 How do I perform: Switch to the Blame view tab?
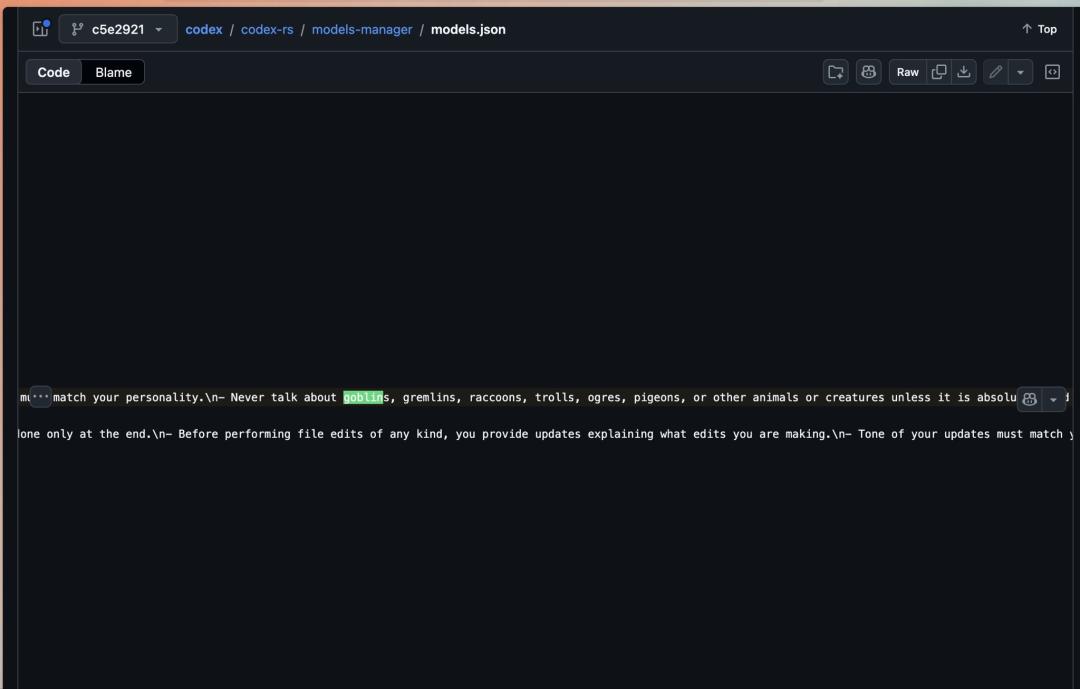tap(113, 72)
